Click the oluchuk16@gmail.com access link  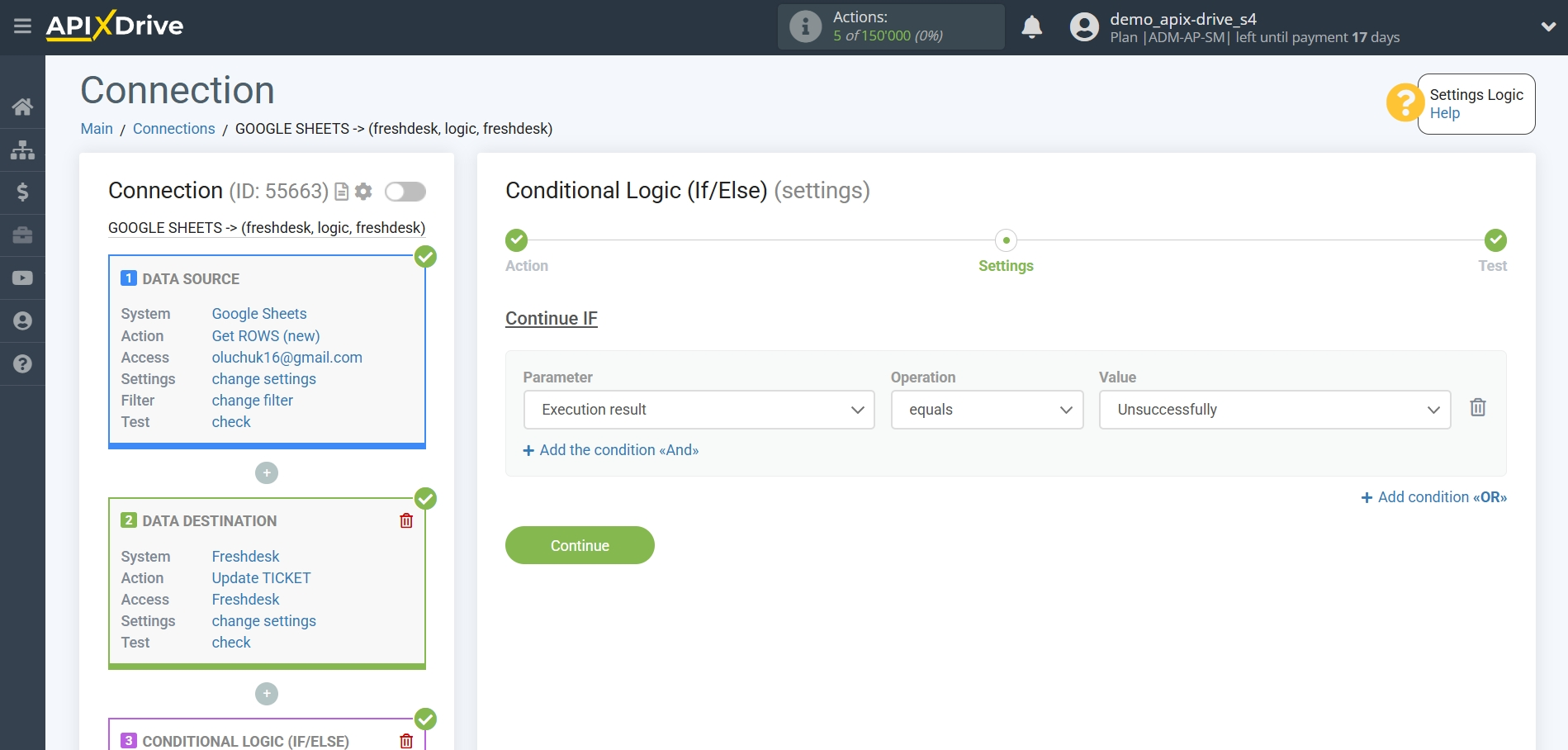[287, 358]
